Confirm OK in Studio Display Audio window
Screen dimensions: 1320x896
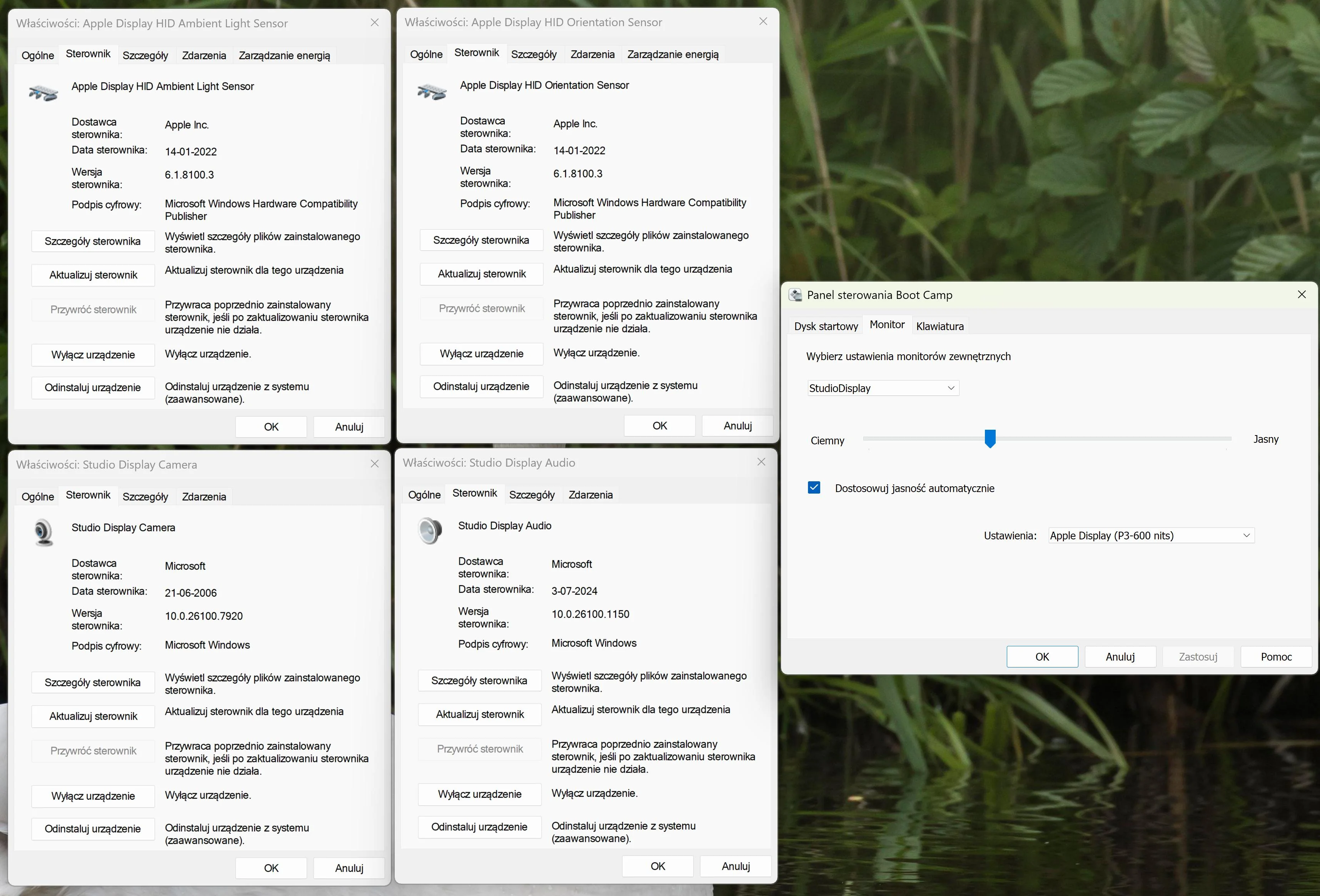coord(658,866)
